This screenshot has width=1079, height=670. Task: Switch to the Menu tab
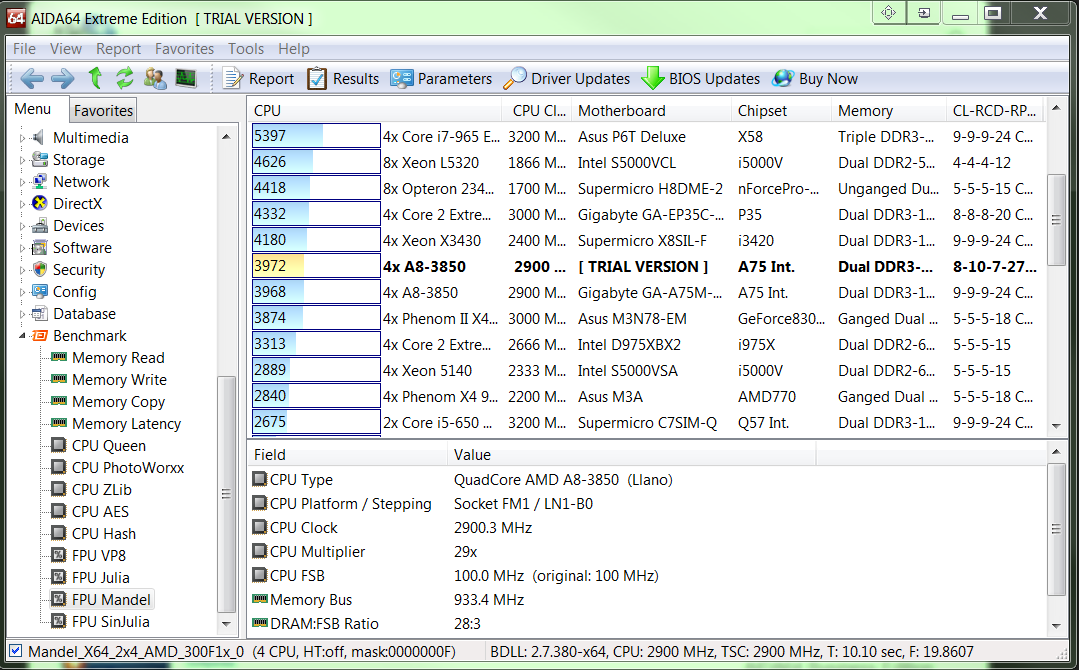(x=32, y=109)
